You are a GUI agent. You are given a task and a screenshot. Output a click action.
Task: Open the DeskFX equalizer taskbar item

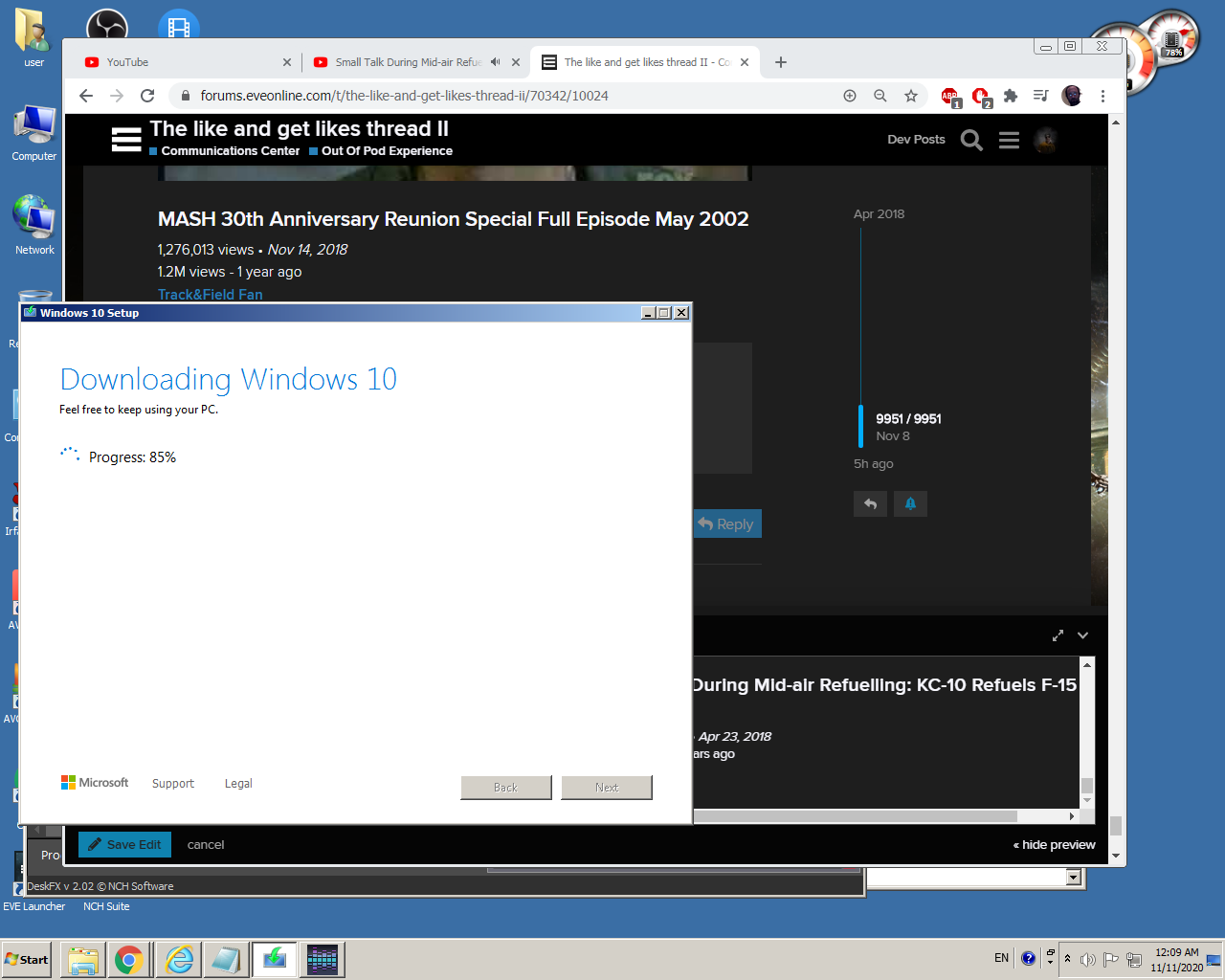(x=323, y=959)
